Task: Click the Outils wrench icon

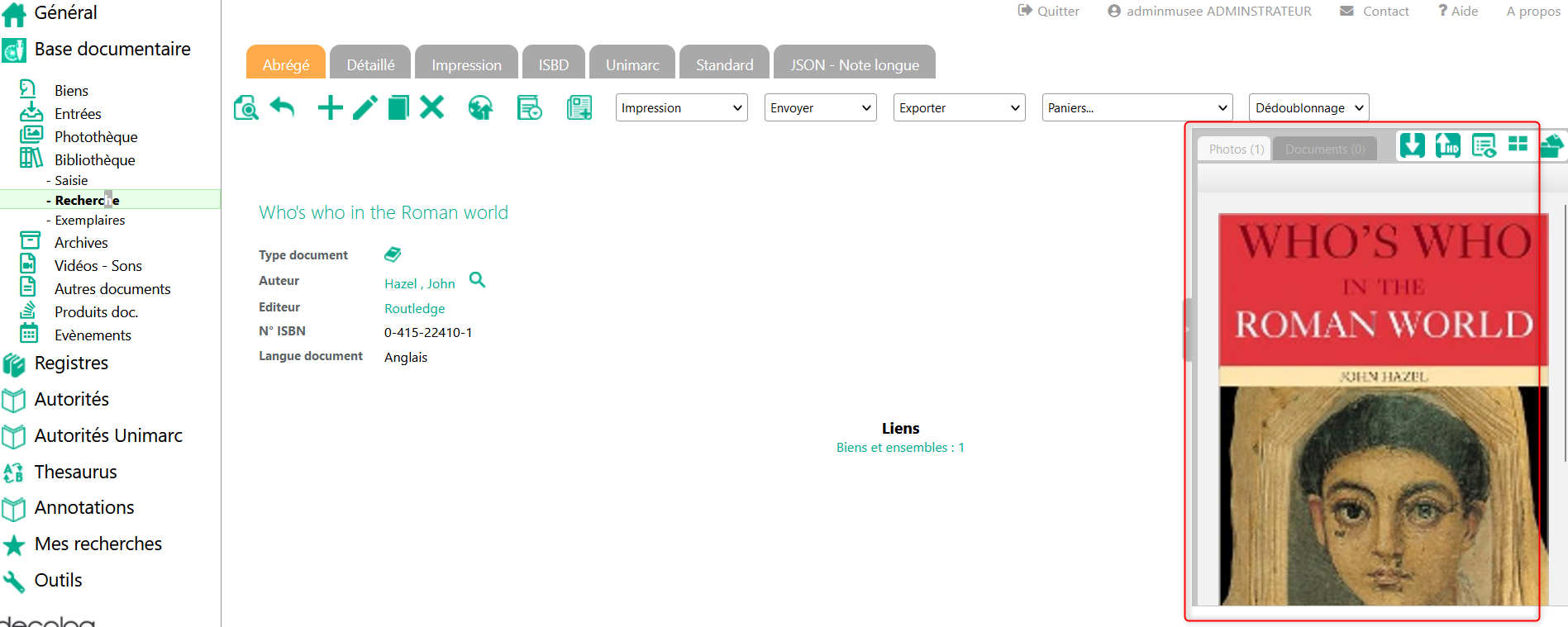Action: point(13,582)
